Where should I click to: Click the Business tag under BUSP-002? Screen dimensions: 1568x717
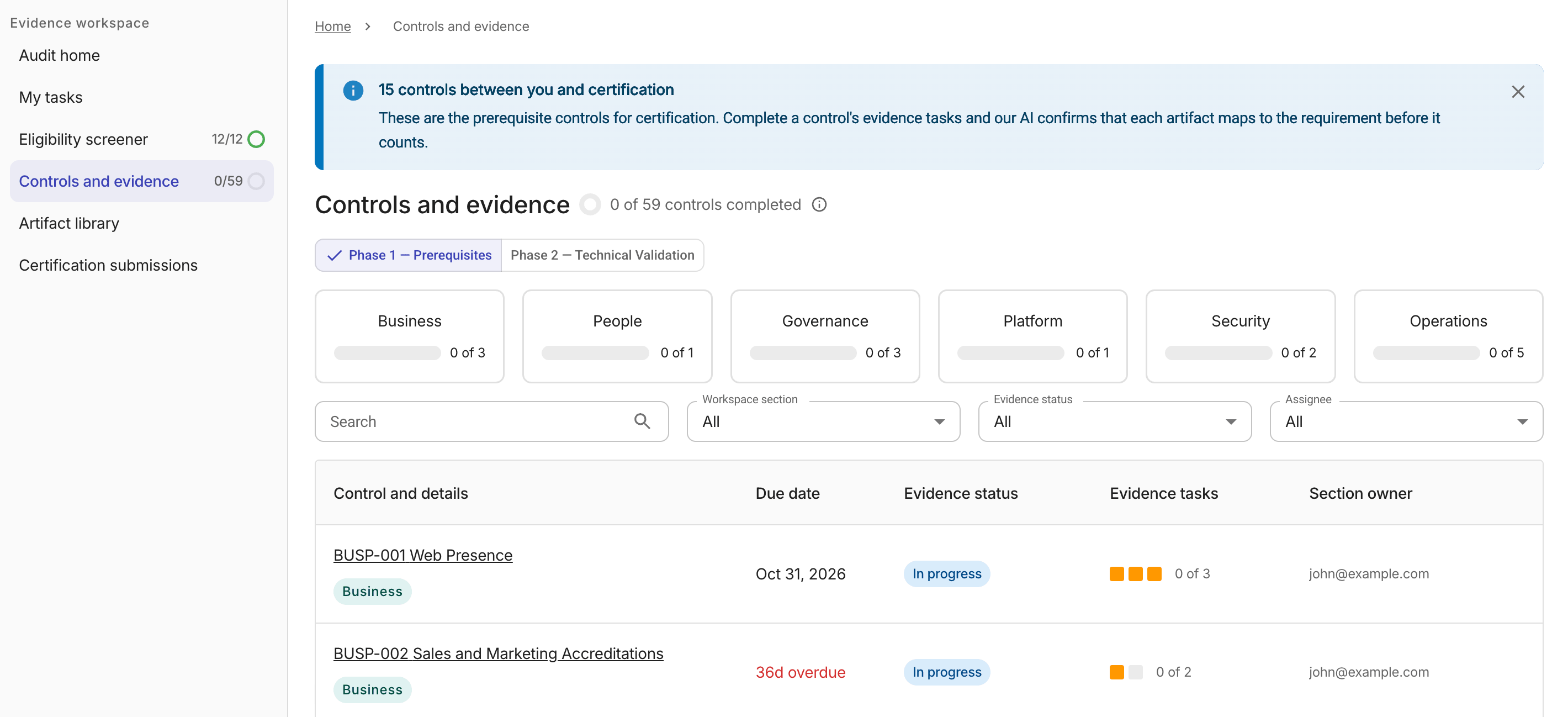[x=373, y=689]
